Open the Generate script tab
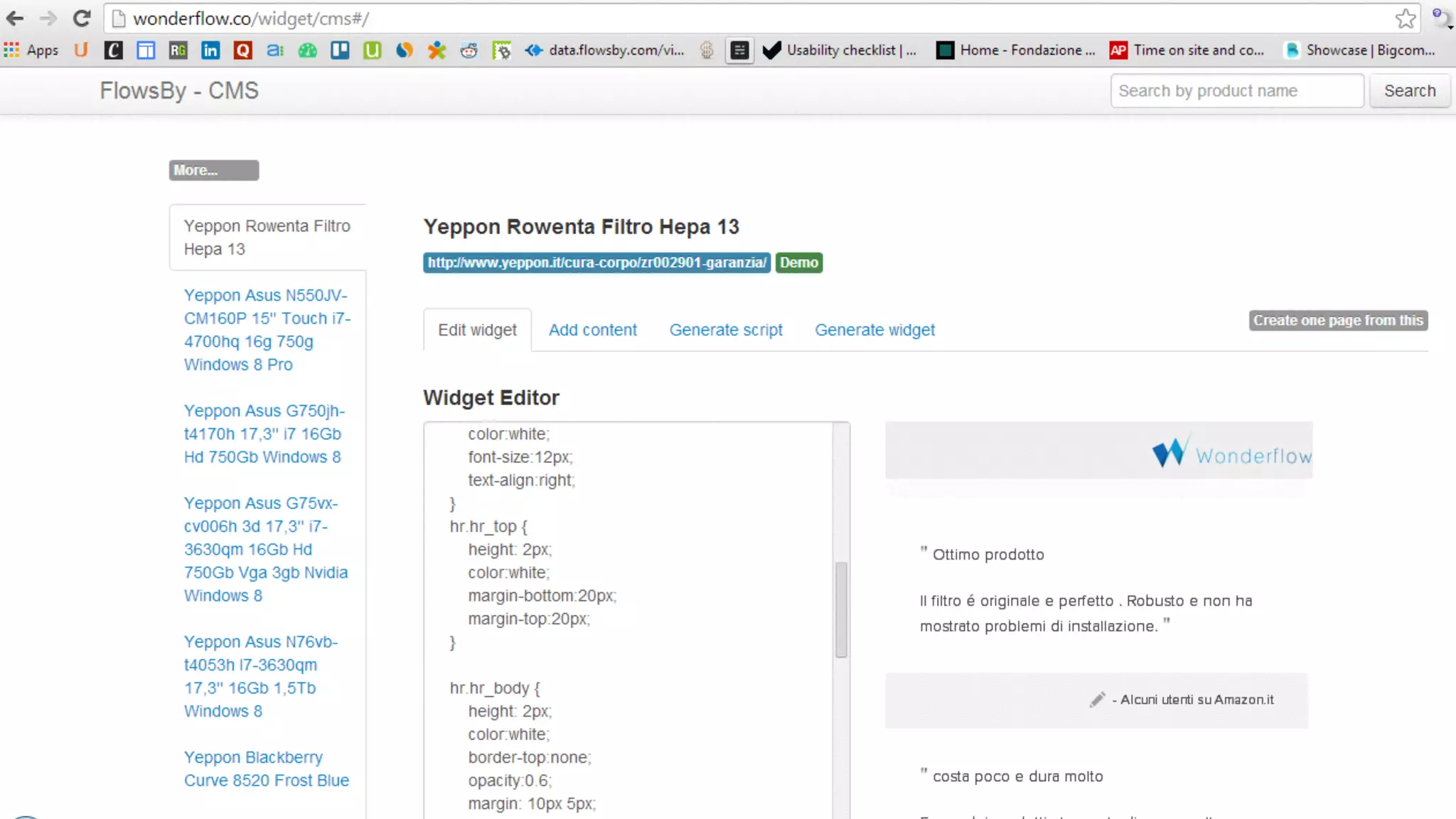The width and height of the screenshot is (1456, 819). (725, 330)
